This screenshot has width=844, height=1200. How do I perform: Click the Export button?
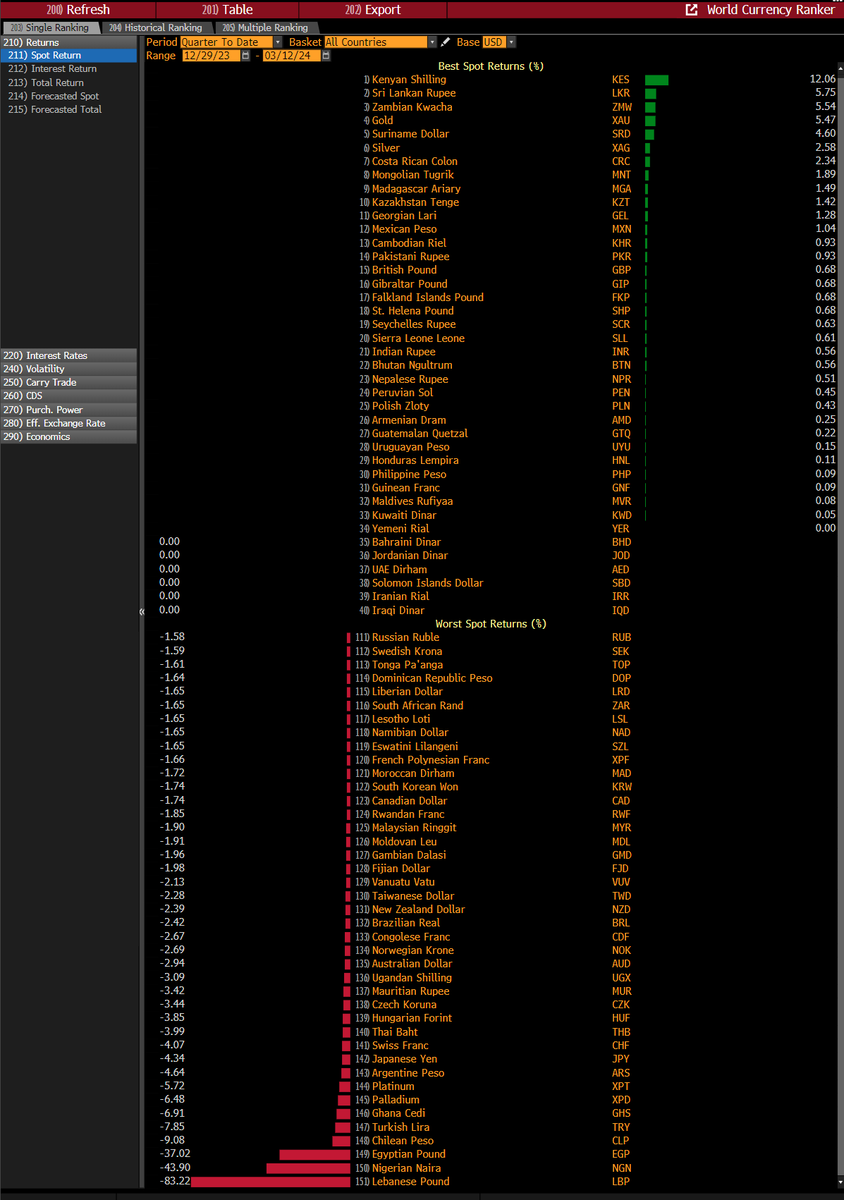372,10
